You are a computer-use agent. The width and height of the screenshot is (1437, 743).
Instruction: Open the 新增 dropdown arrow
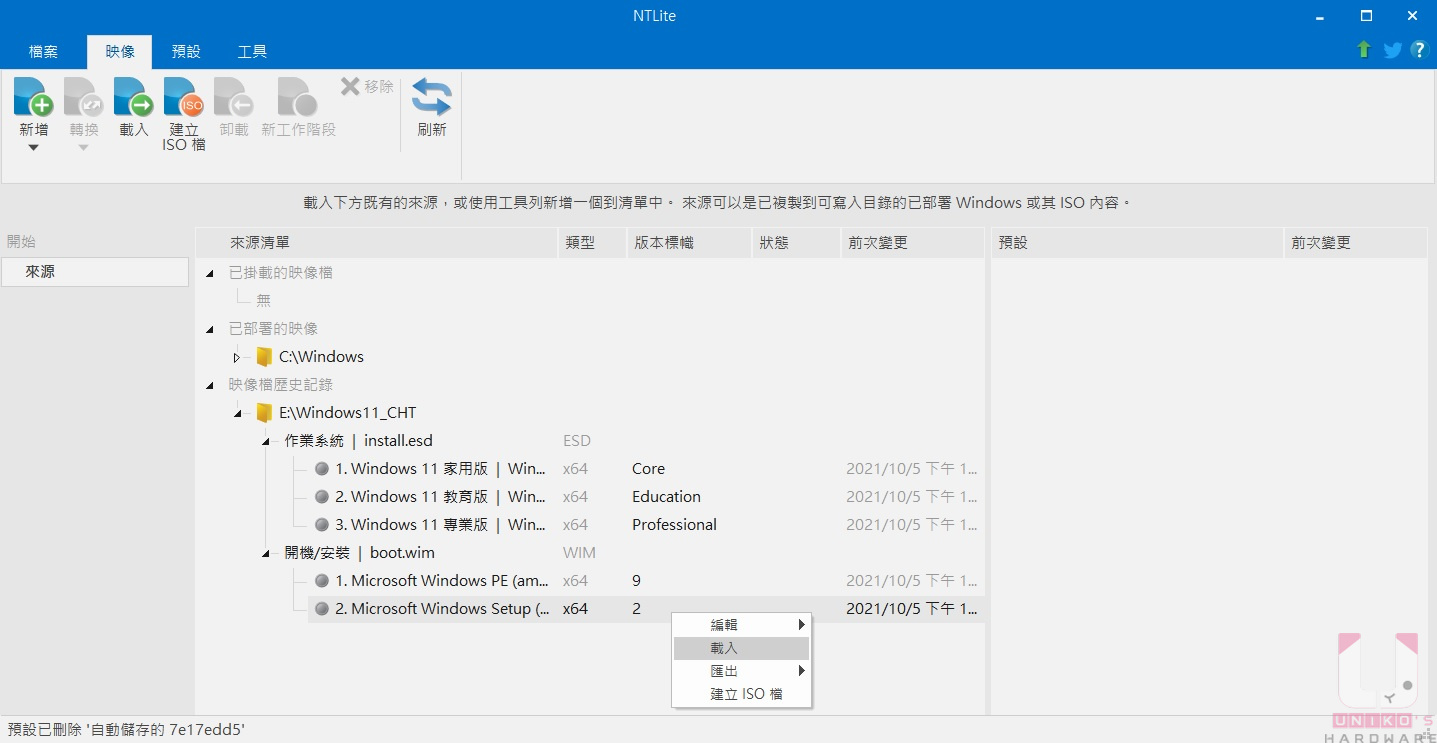coord(33,148)
